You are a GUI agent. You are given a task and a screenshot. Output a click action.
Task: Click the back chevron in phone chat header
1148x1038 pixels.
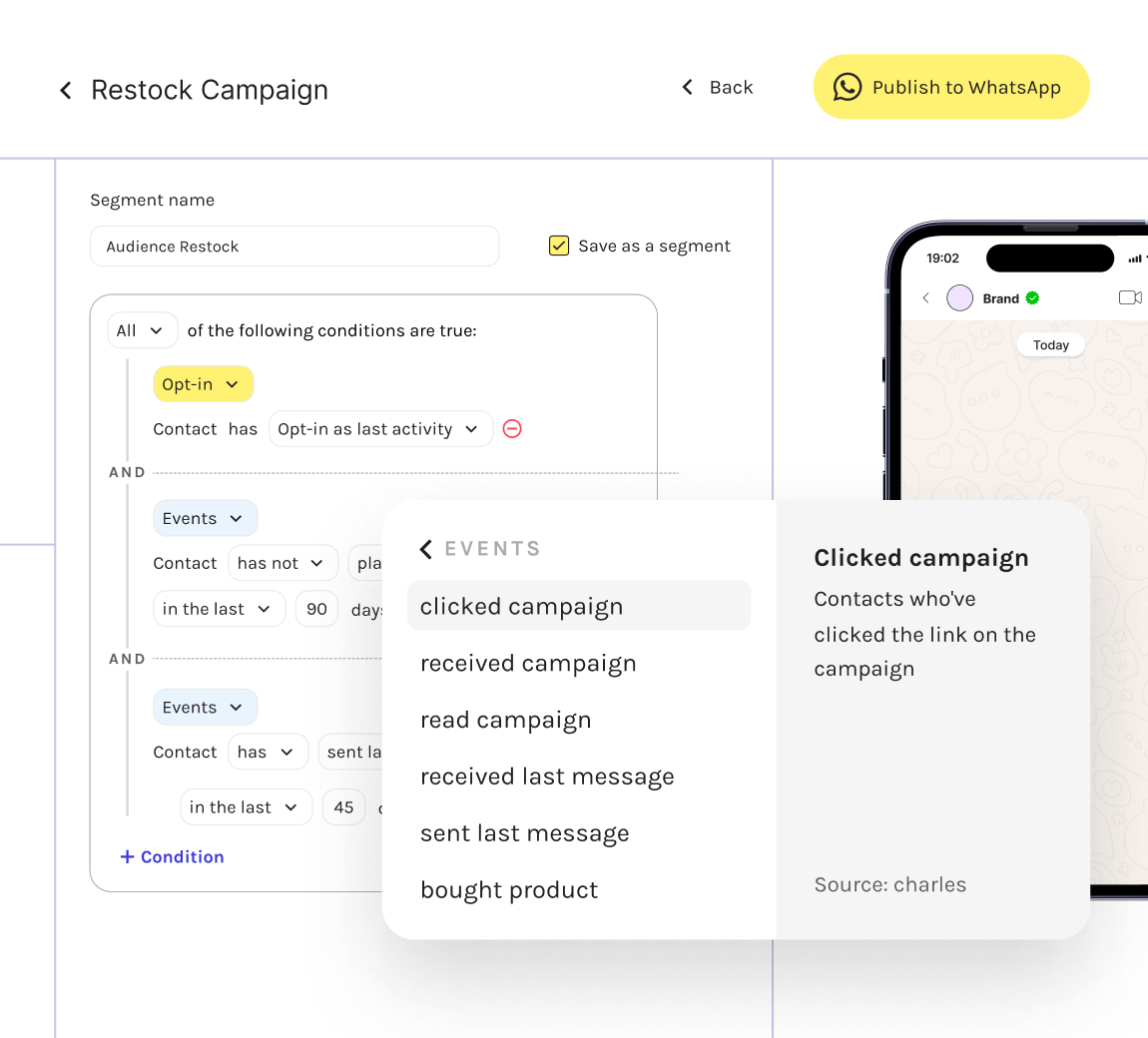(x=926, y=298)
